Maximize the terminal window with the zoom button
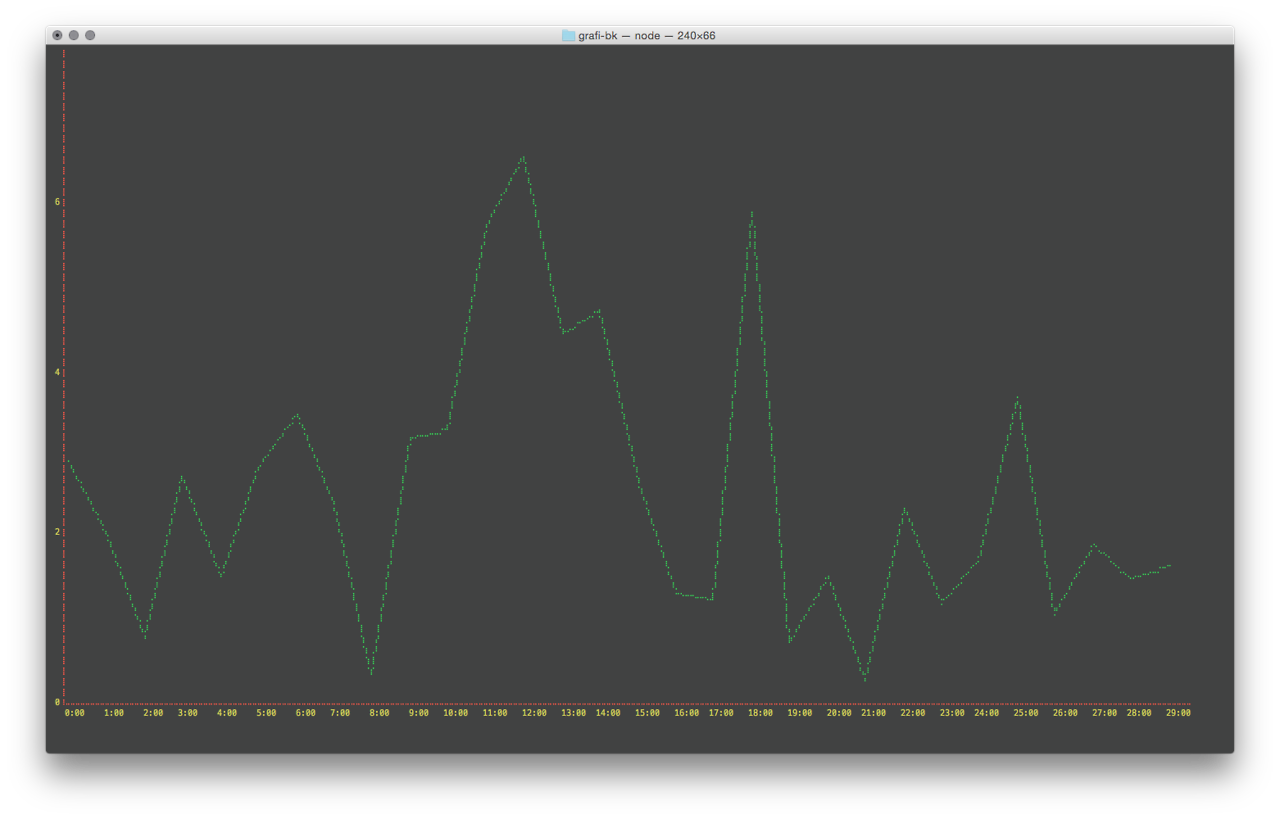This screenshot has width=1280, height=819. click(90, 35)
